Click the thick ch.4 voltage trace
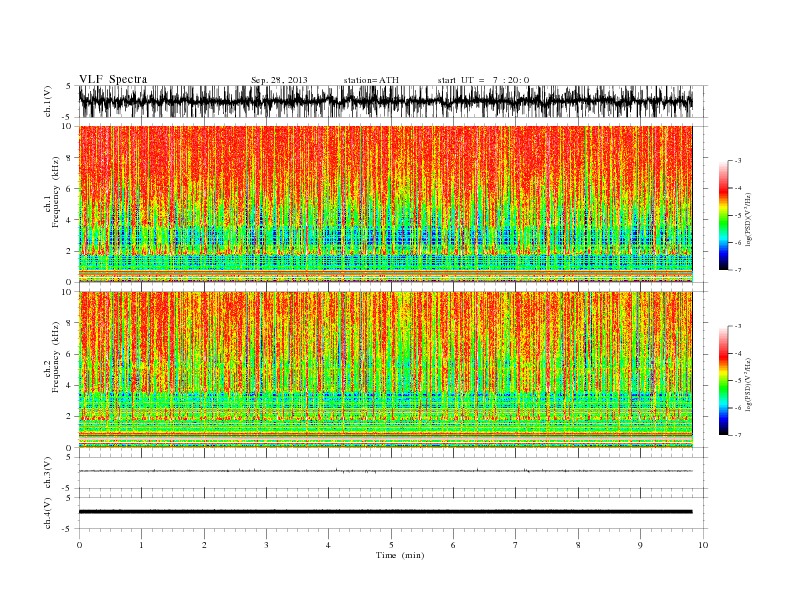 (385, 512)
